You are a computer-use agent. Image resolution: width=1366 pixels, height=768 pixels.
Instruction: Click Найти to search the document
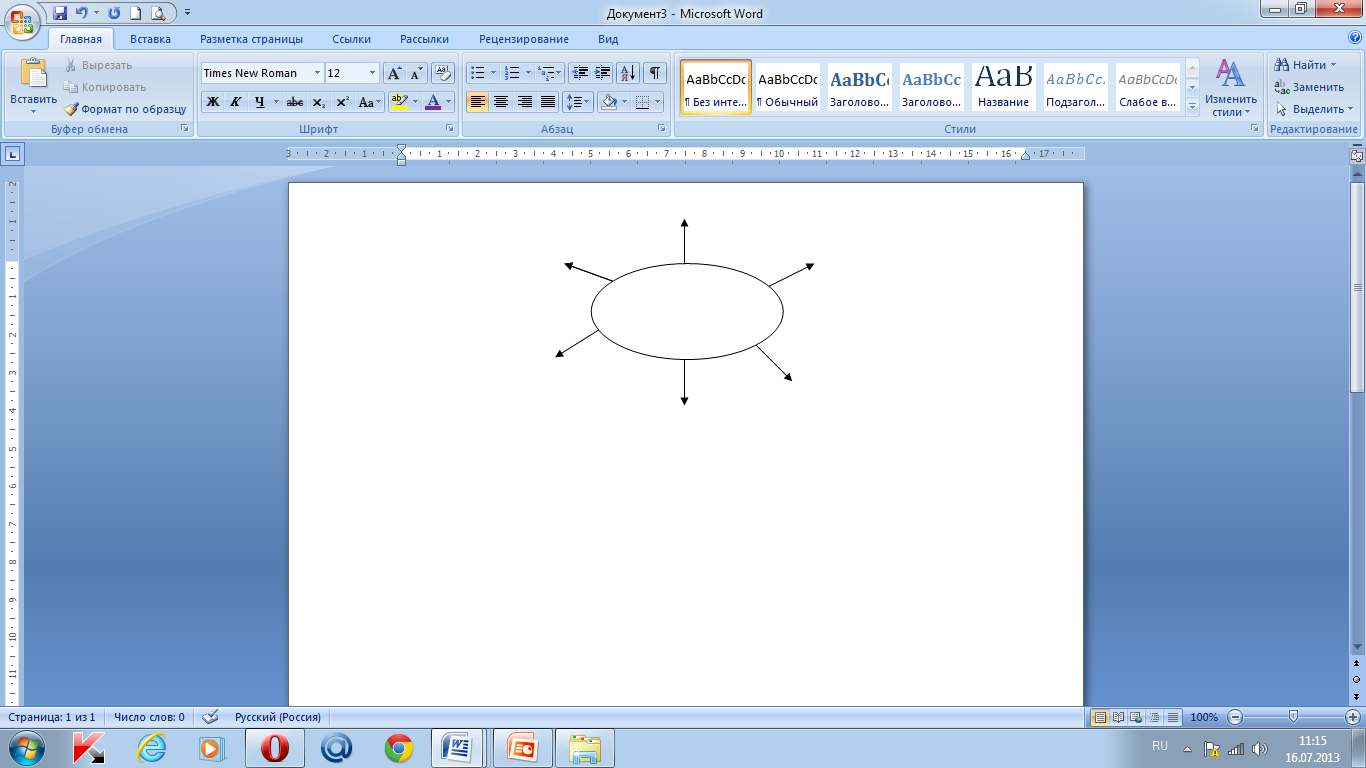[x=1307, y=65]
